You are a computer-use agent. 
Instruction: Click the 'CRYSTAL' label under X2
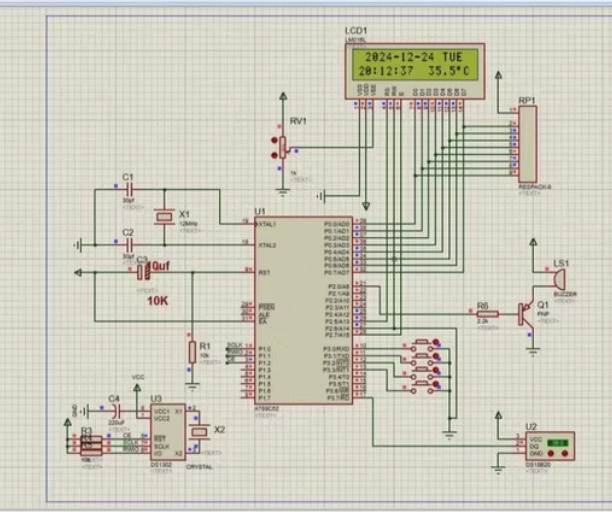click(x=199, y=467)
